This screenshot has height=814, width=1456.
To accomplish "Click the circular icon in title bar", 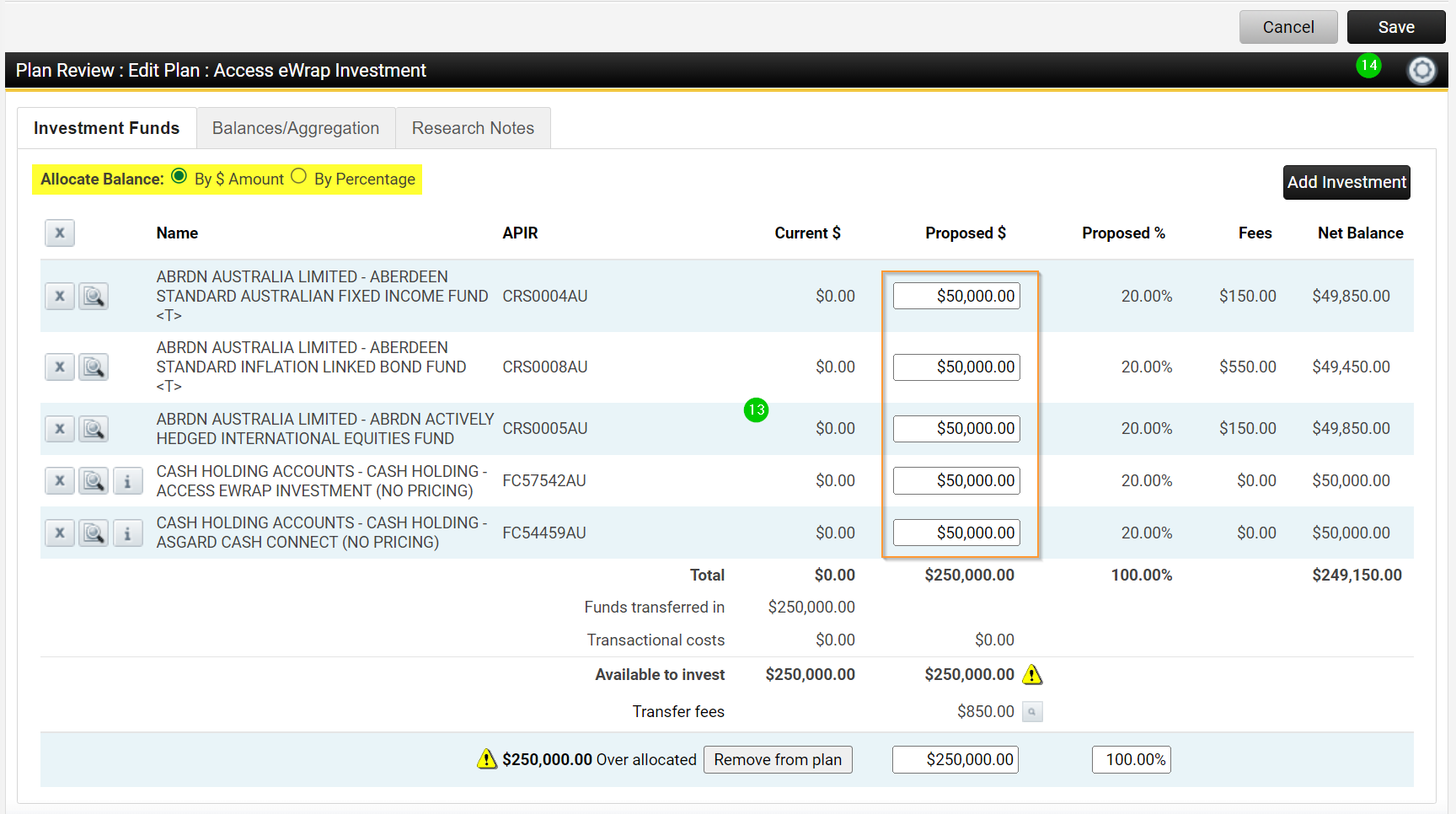I will [1421, 70].
